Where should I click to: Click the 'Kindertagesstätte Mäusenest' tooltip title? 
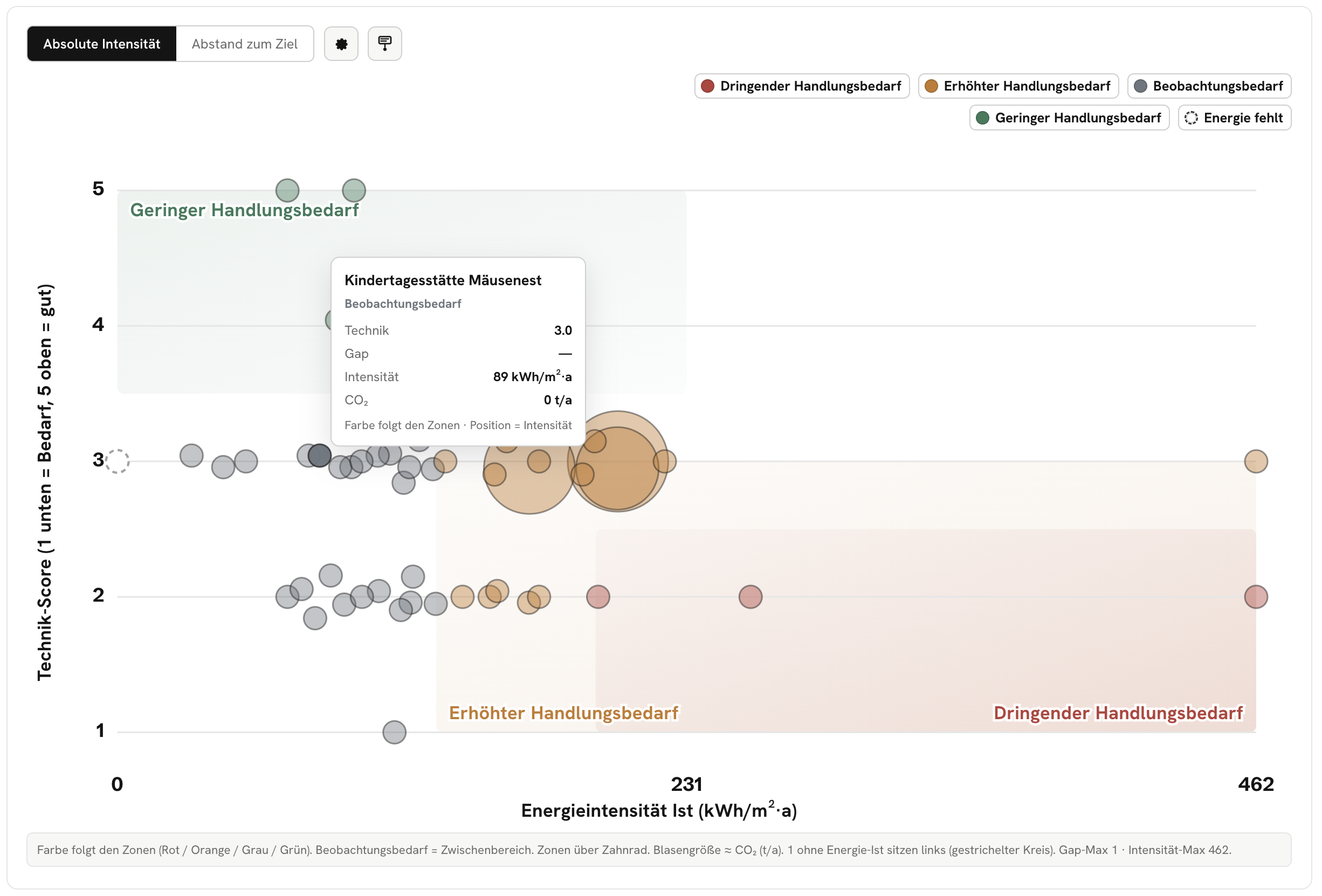click(443, 280)
